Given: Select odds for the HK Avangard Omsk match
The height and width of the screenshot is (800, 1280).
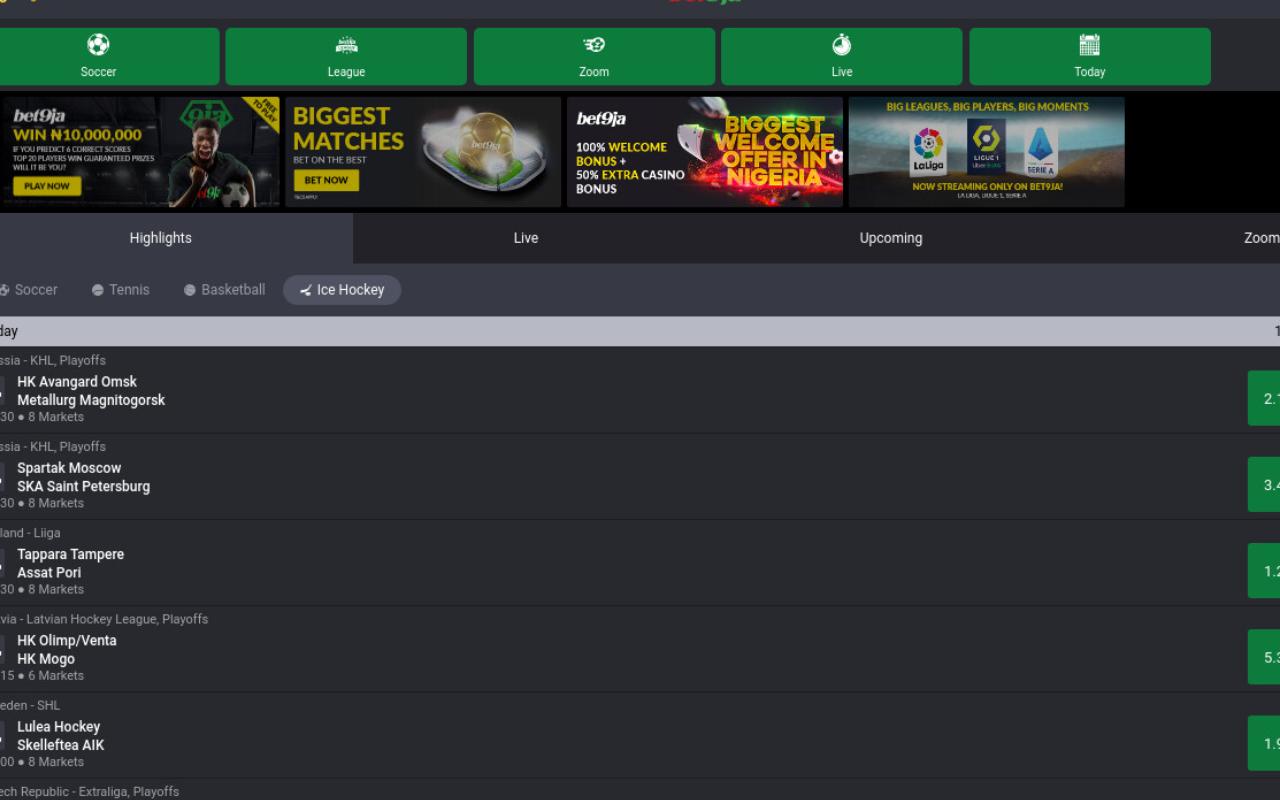Looking at the screenshot, I should [x=1264, y=398].
